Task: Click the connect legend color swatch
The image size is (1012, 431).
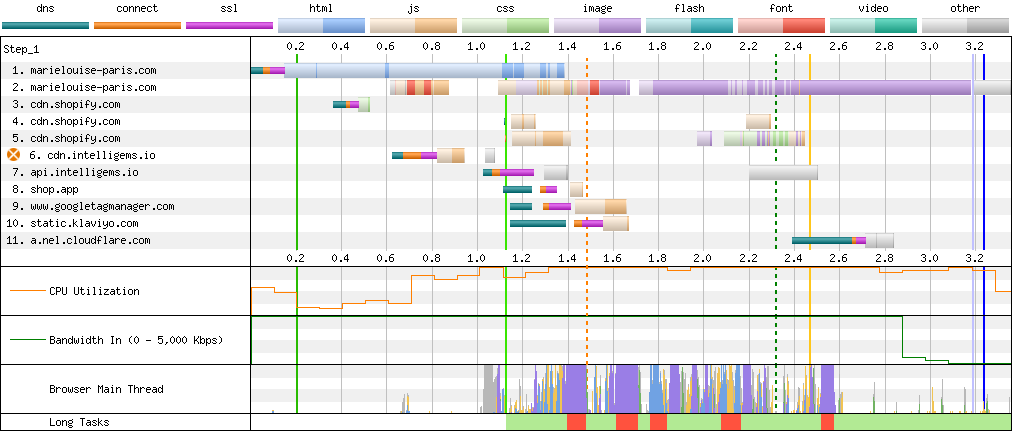Action: click(x=137, y=25)
